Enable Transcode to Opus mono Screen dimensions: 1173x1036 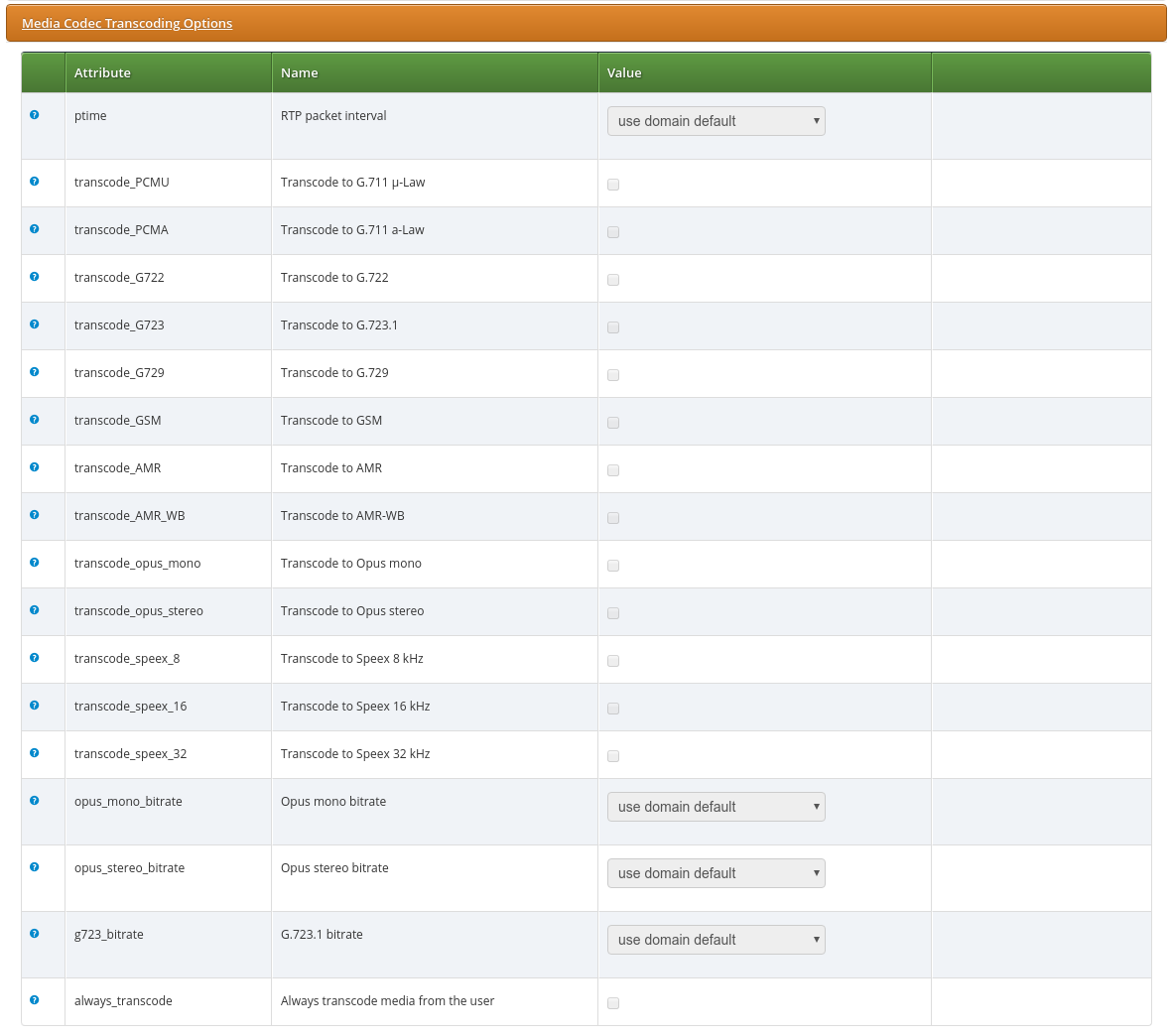(x=612, y=565)
